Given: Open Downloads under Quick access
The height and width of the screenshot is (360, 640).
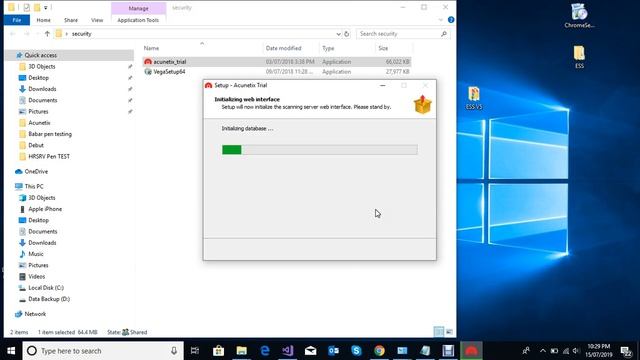Looking at the screenshot, I should click(x=42, y=89).
